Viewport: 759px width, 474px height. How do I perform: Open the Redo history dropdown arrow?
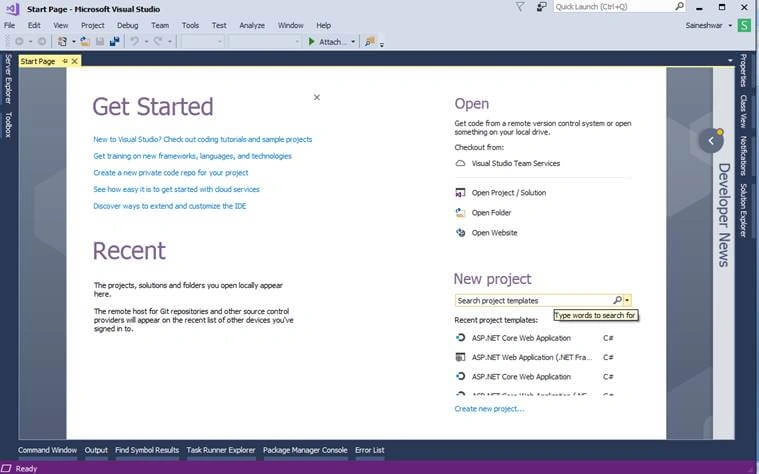169,42
